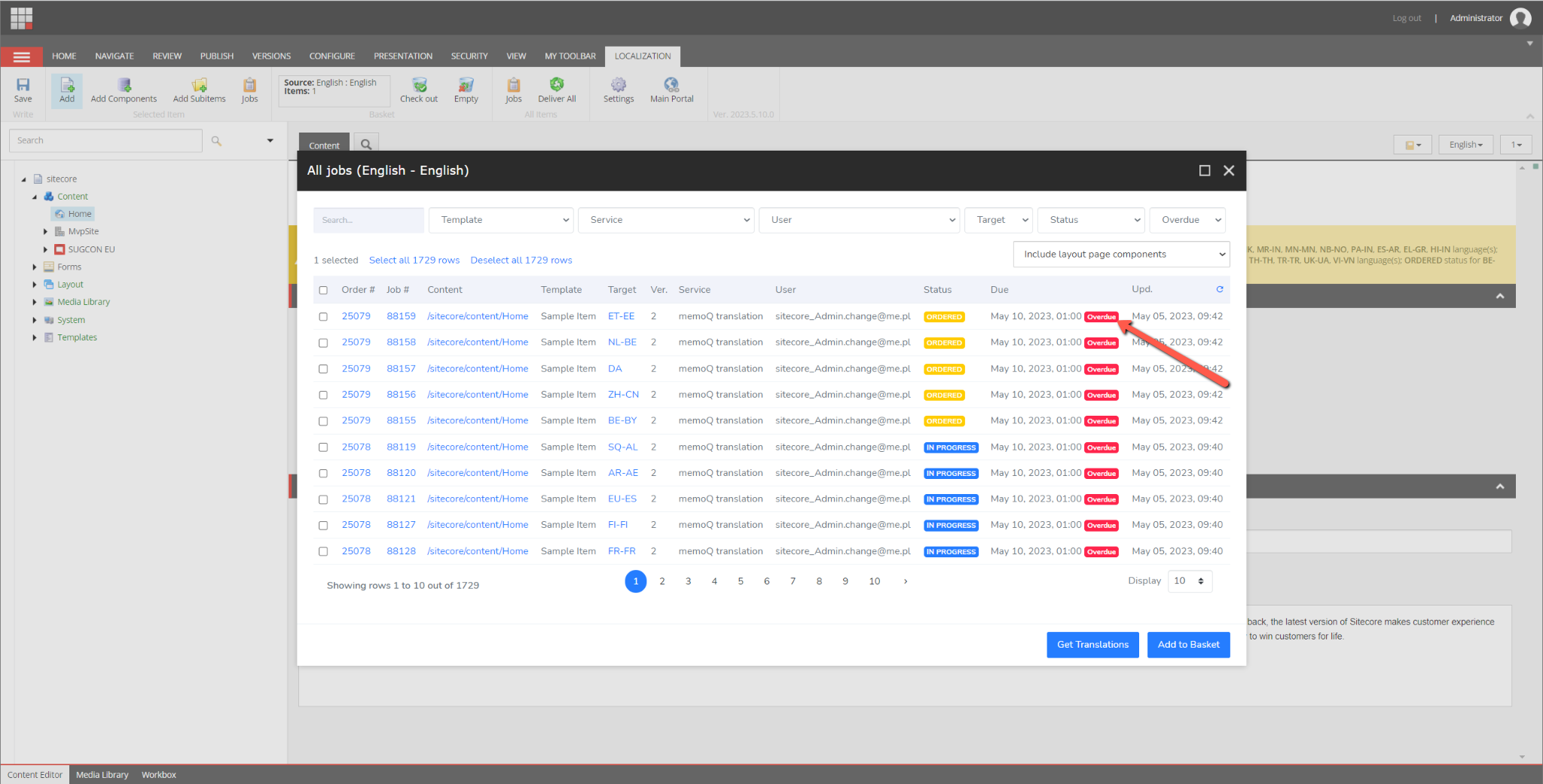Screen dimensions: 1543x784
Task: Click the Administrator avatar icon
Action: tap(1520, 18)
